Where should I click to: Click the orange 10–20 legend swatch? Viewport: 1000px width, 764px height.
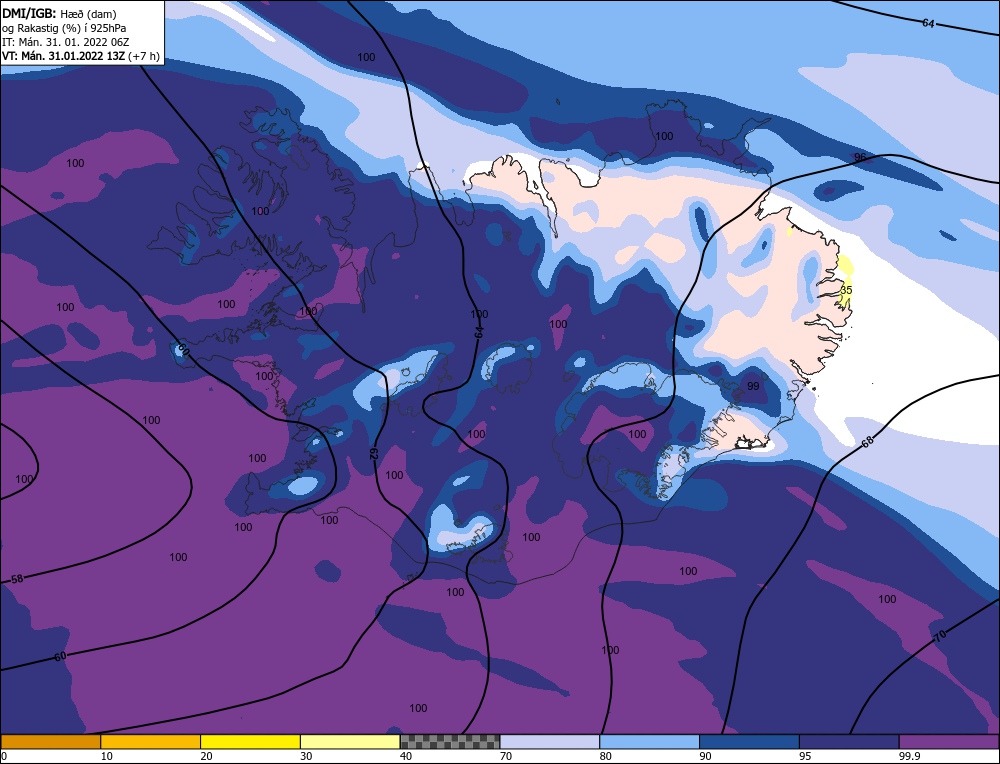click(x=151, y=742)
